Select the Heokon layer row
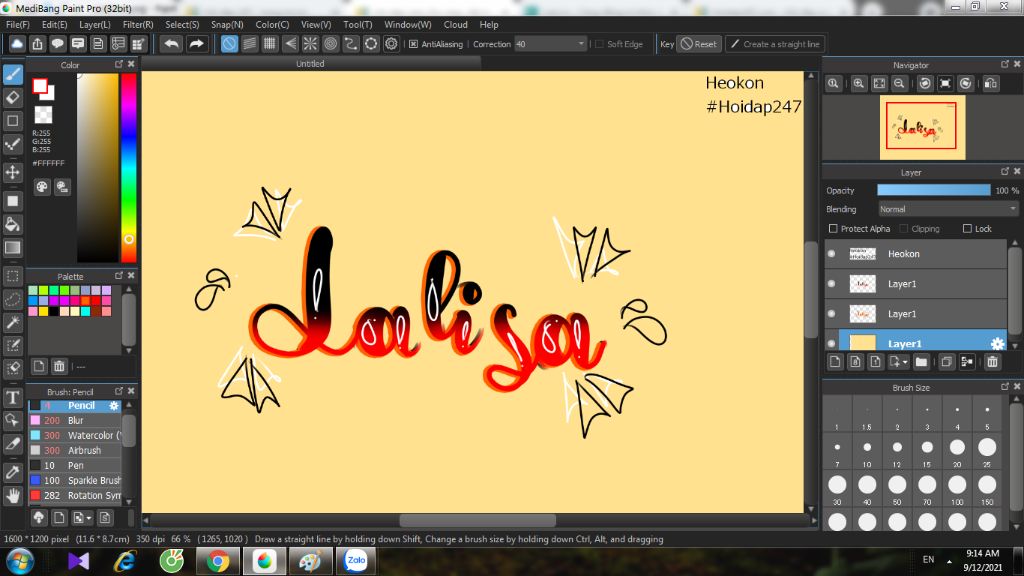Screen dimensions: 1024x576 point(915,254)
